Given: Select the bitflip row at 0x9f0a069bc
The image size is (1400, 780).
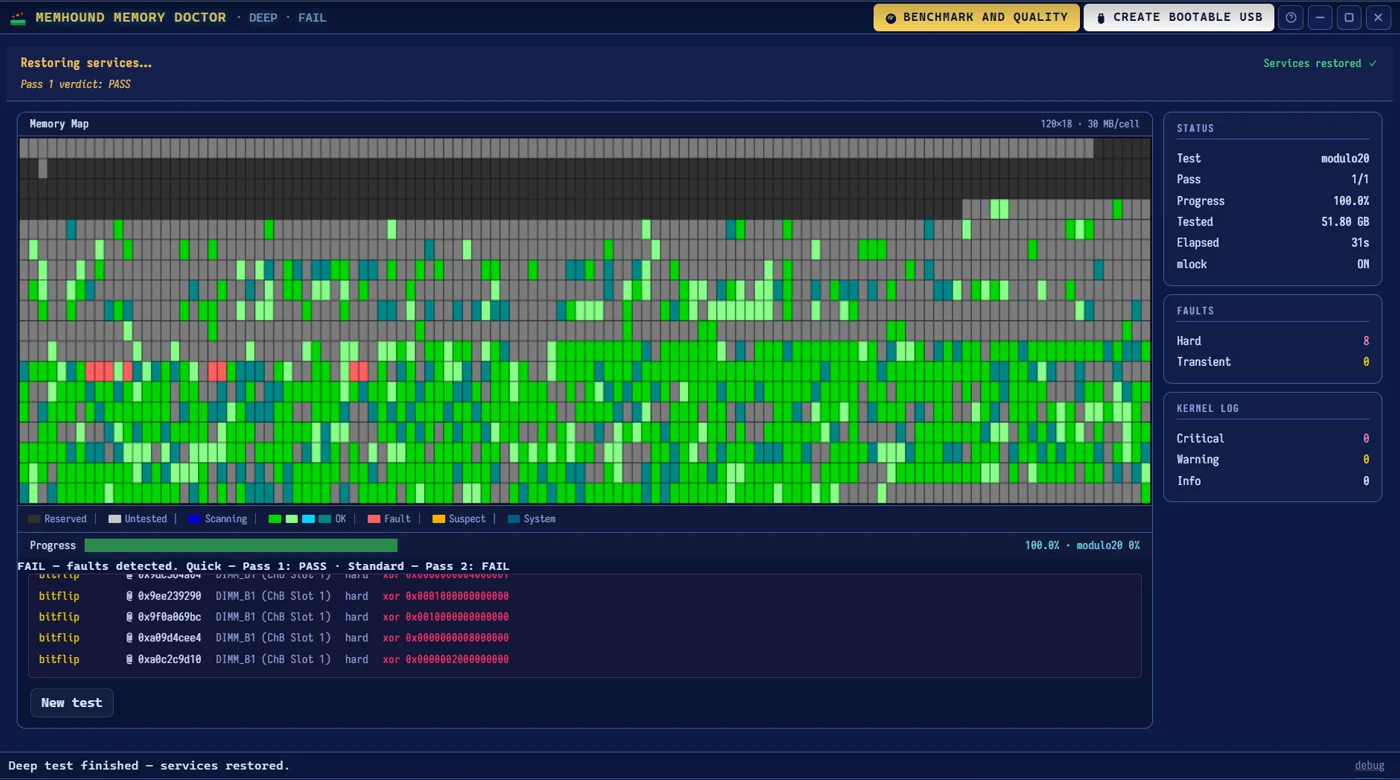Looking at the screenshot, I should coord(585,617).
